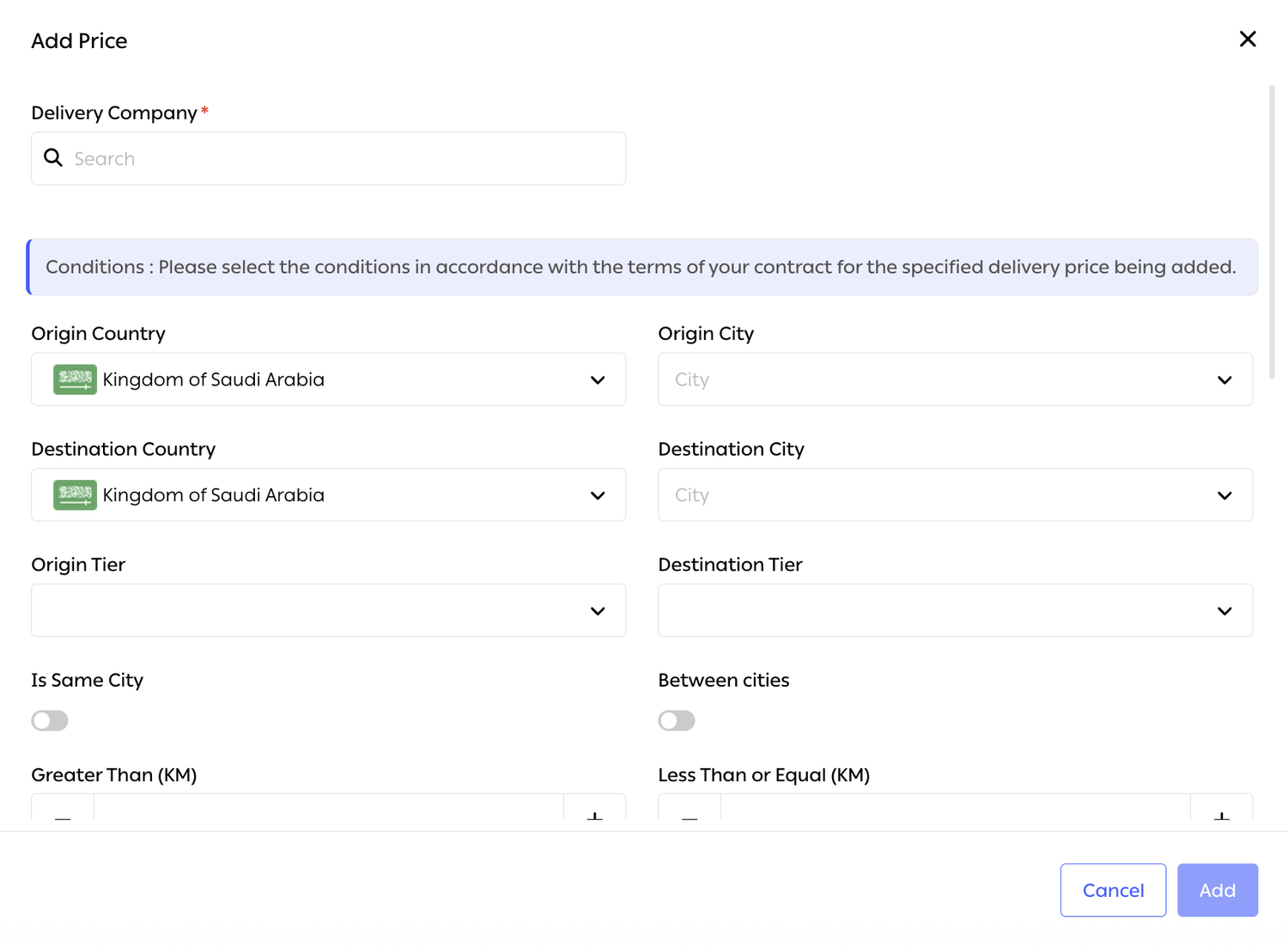Click the Less Than or Equal (KM) label
The width and height of the screenshot is (1288, 945).
point(764,775)
